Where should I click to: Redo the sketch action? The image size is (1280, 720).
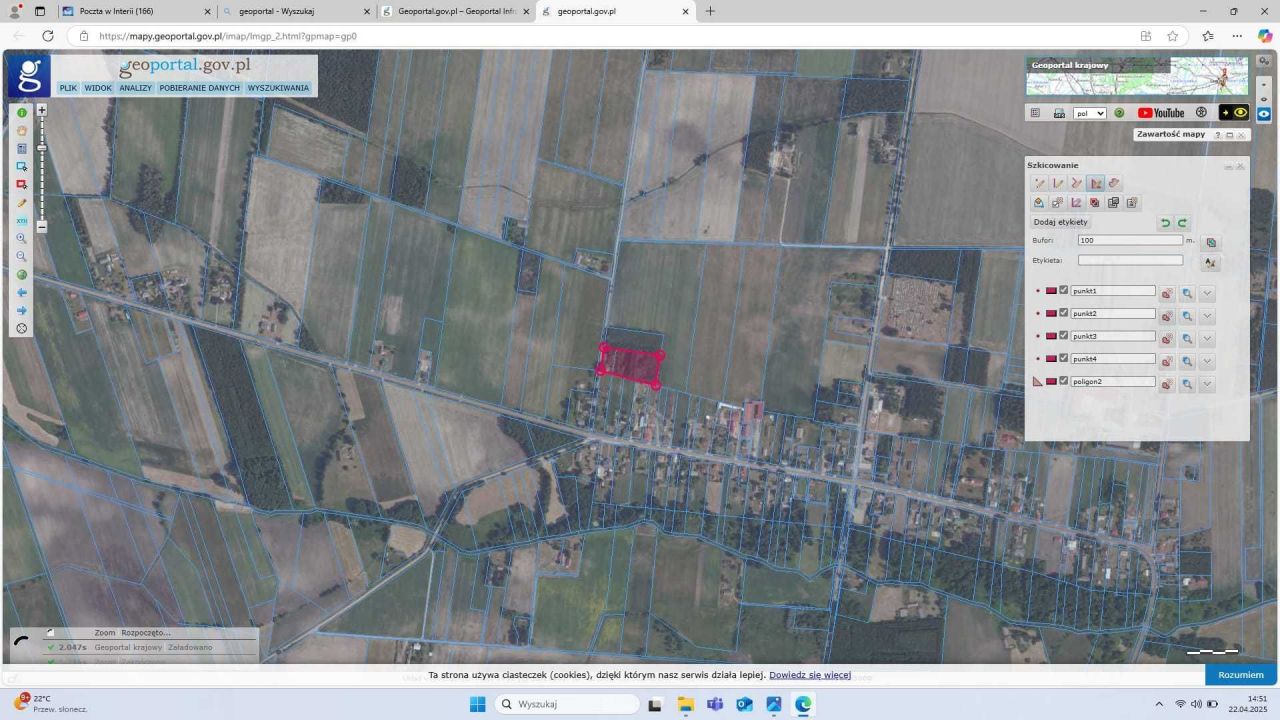(x=1182, y=223)
